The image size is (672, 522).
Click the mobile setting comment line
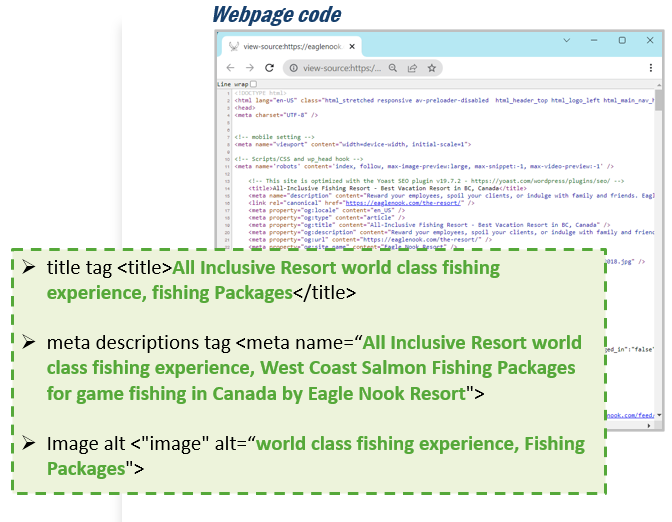coord(275,137)
